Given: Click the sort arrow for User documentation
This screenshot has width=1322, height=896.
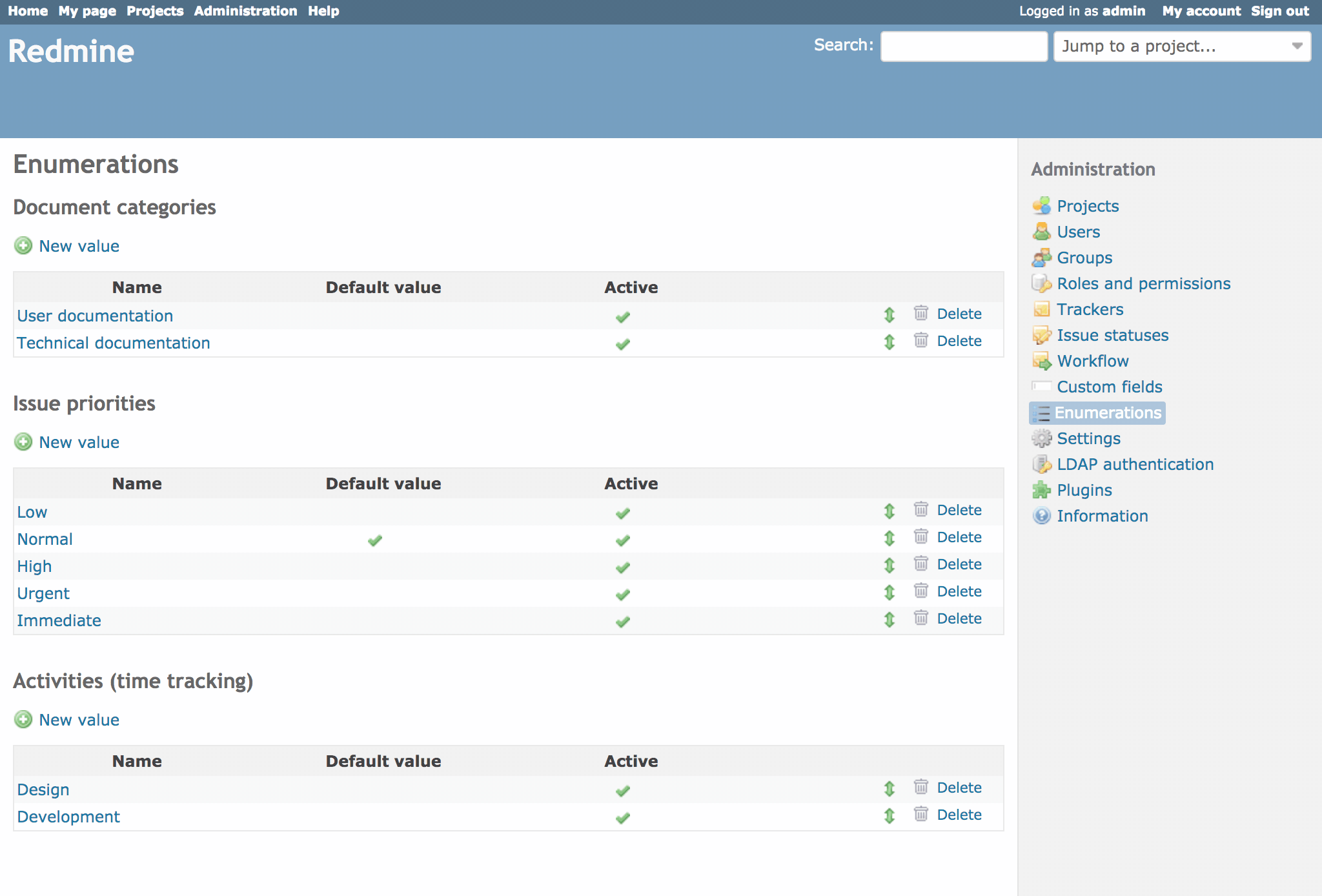Looking at the screenshot, I should tap(890, 314).
